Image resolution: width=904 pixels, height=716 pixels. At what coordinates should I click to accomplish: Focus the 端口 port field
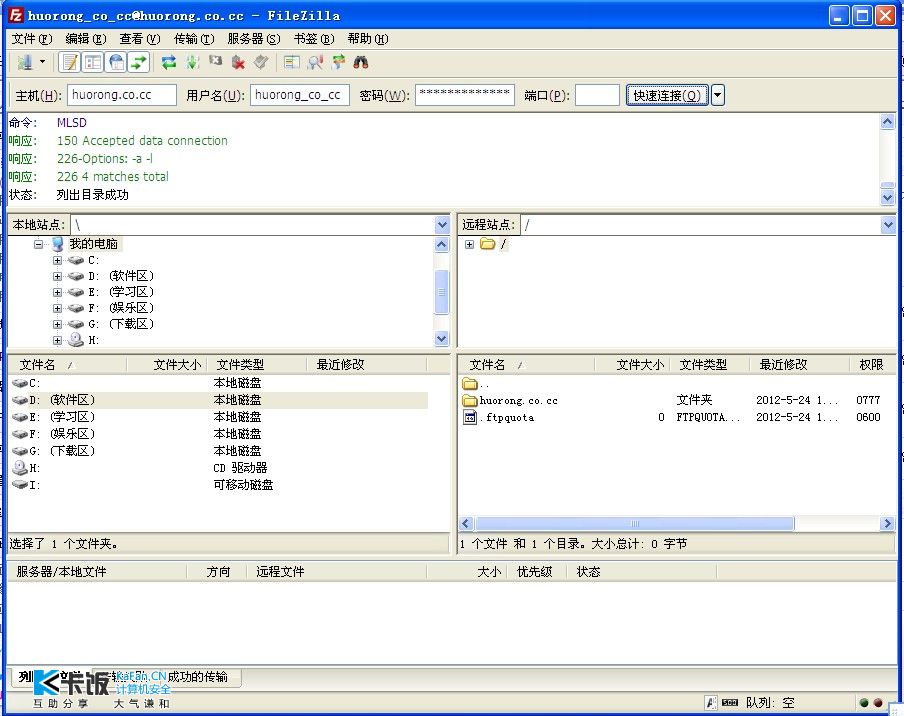click(597, 95)
